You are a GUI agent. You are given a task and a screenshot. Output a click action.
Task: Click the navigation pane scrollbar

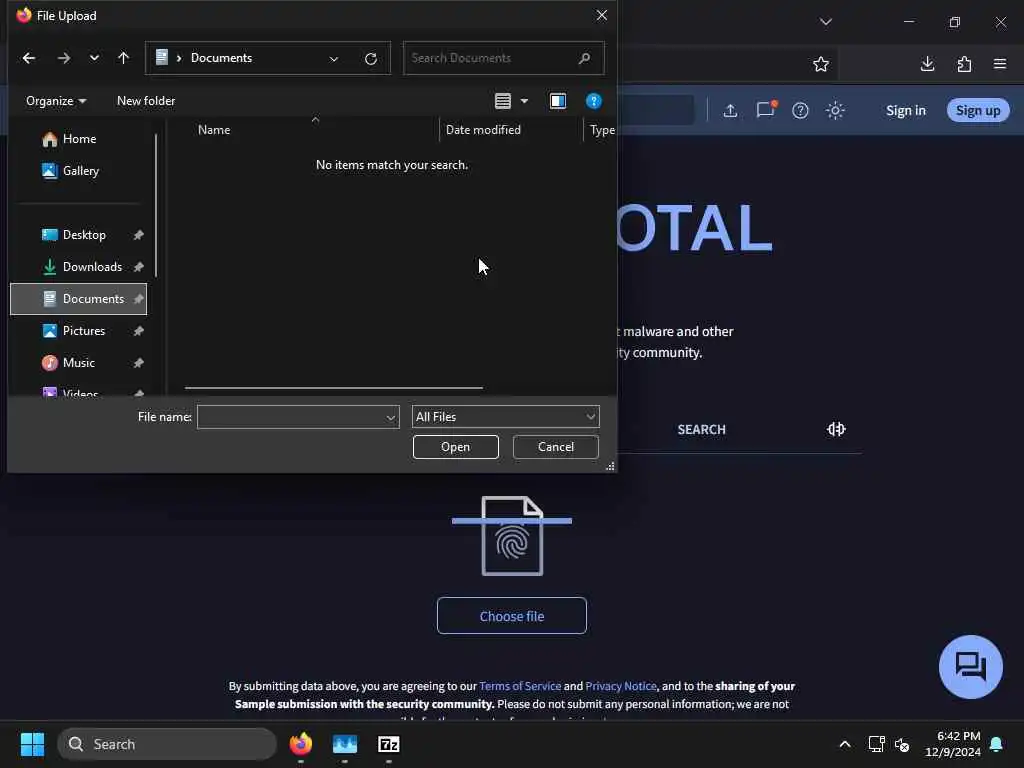click(155, 205)
